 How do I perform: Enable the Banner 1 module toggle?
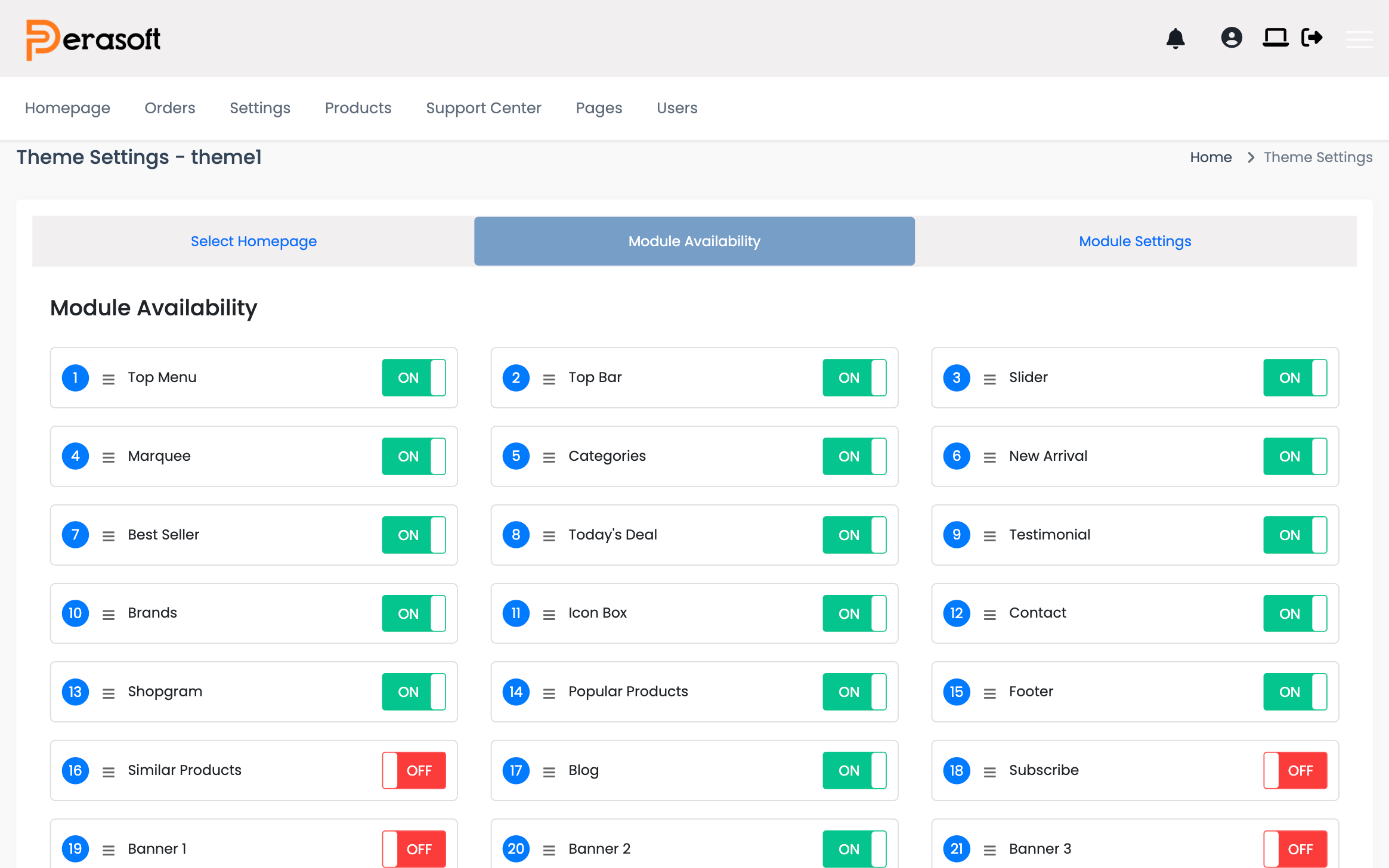tap(414, 849)
